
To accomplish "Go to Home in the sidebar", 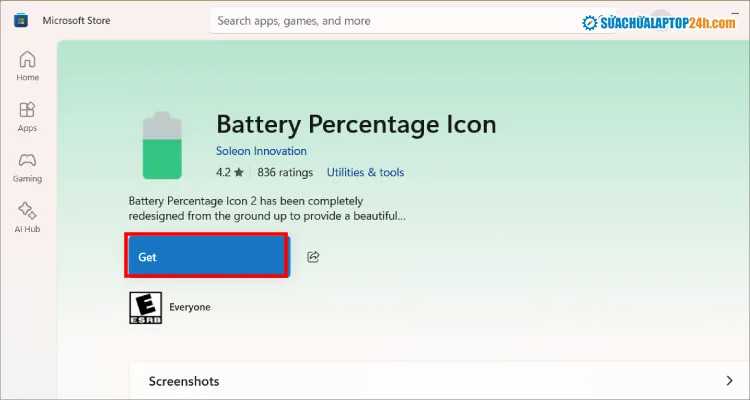I will (x=28, y=64).
